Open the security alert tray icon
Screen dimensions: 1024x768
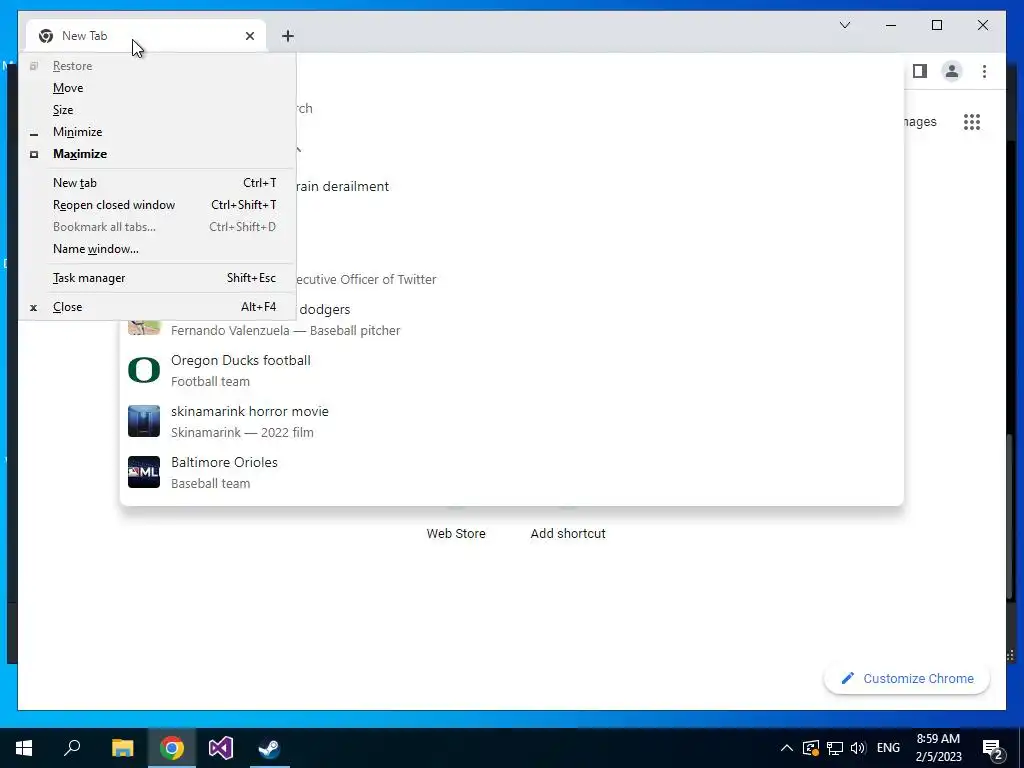pos(810,748)
